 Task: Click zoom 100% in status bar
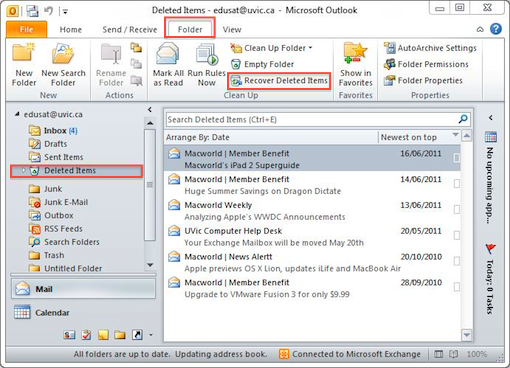pyautogui.click(x=477, y=354)
